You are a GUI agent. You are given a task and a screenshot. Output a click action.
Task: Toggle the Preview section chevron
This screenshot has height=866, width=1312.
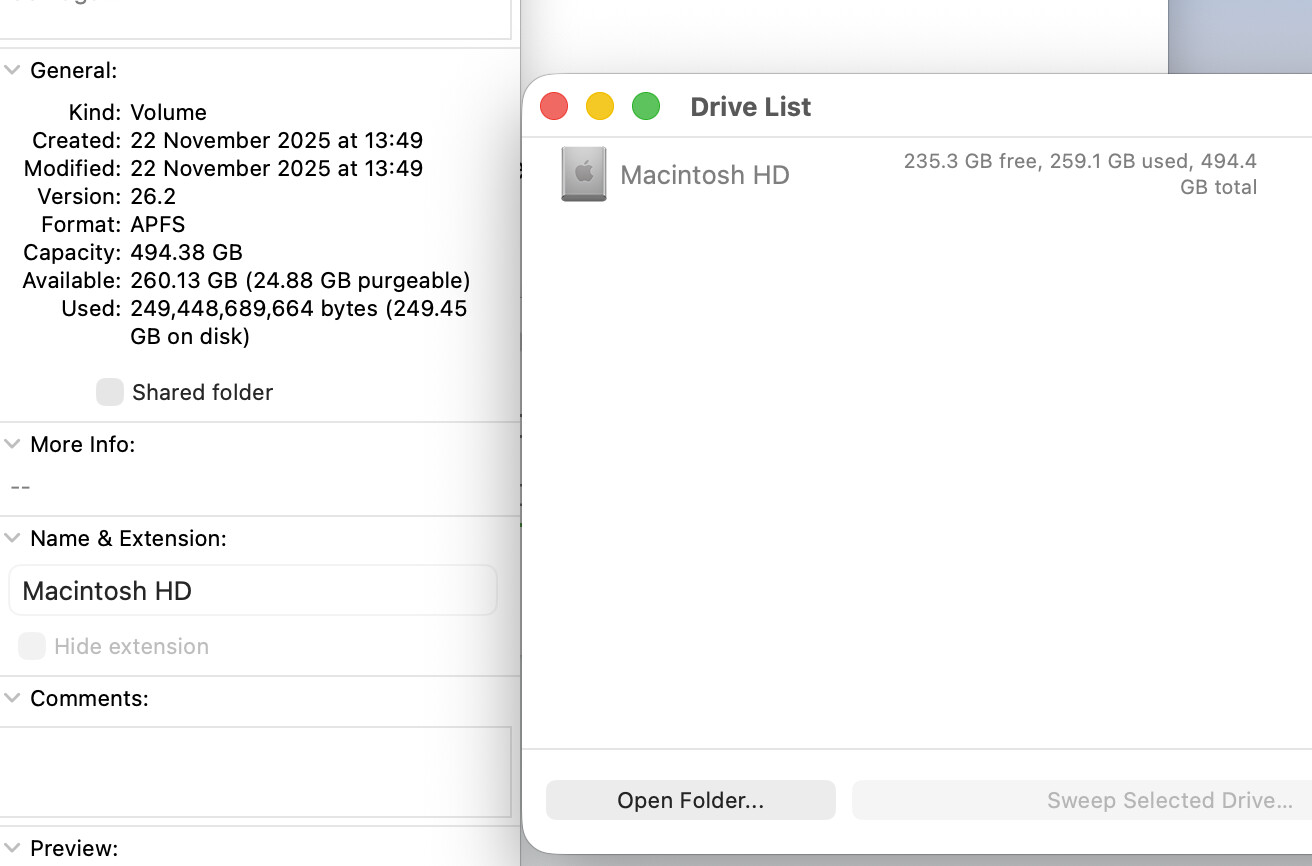[x=12, y=848]
